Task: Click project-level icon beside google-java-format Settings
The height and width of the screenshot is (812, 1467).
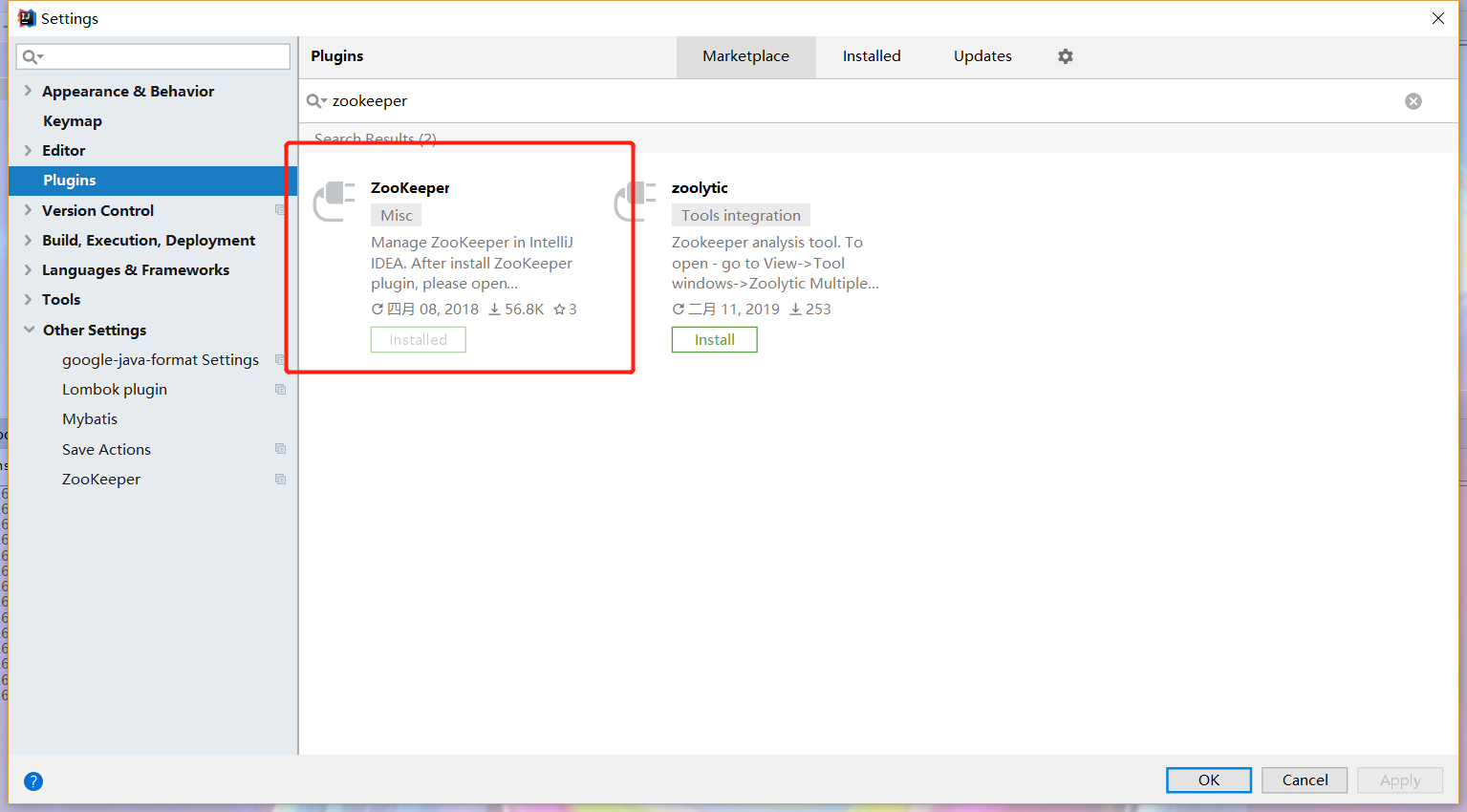Action: click(x=280, y=360)
